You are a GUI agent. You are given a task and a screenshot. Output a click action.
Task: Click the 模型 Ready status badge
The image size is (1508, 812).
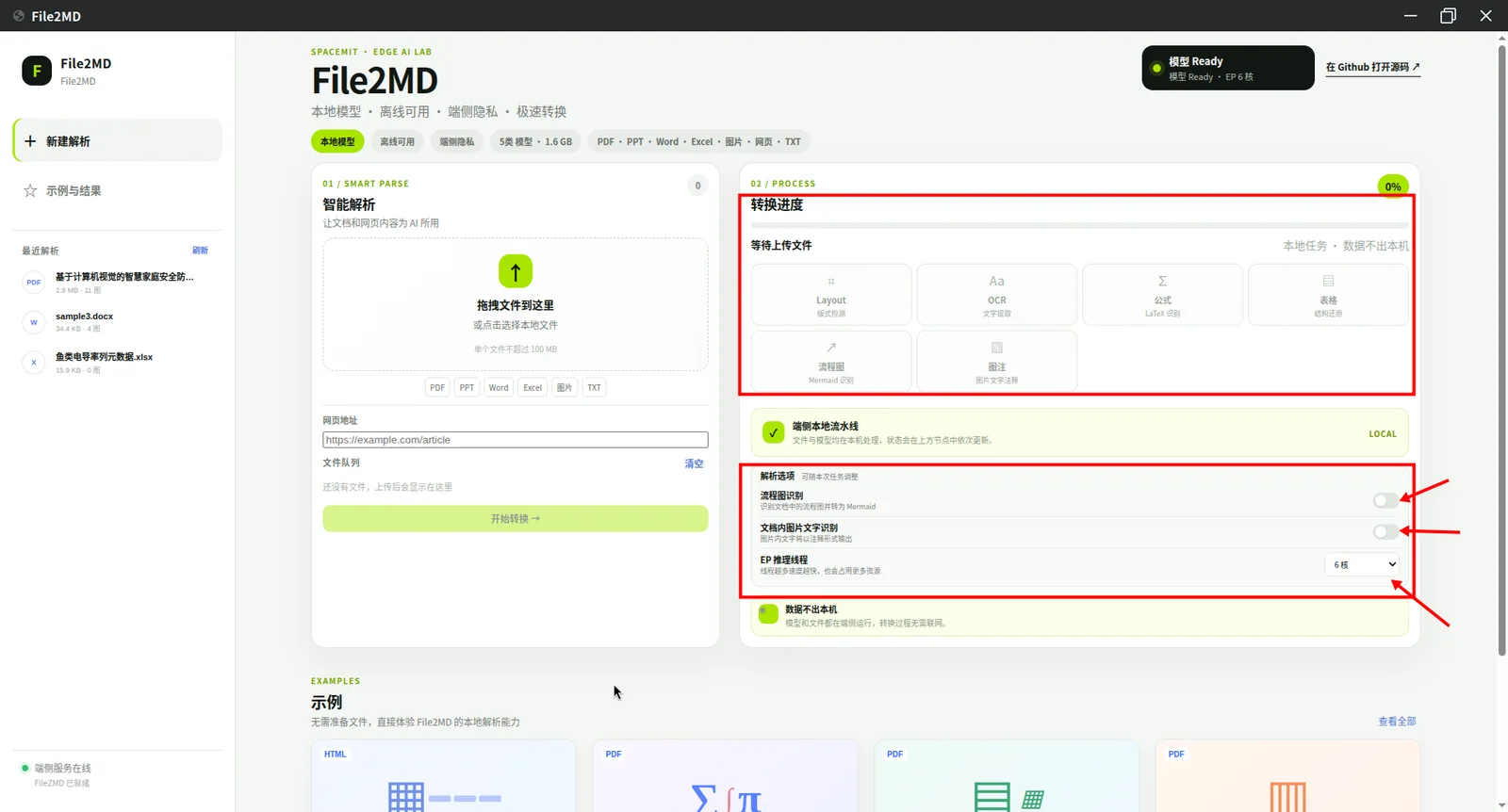1228,68
